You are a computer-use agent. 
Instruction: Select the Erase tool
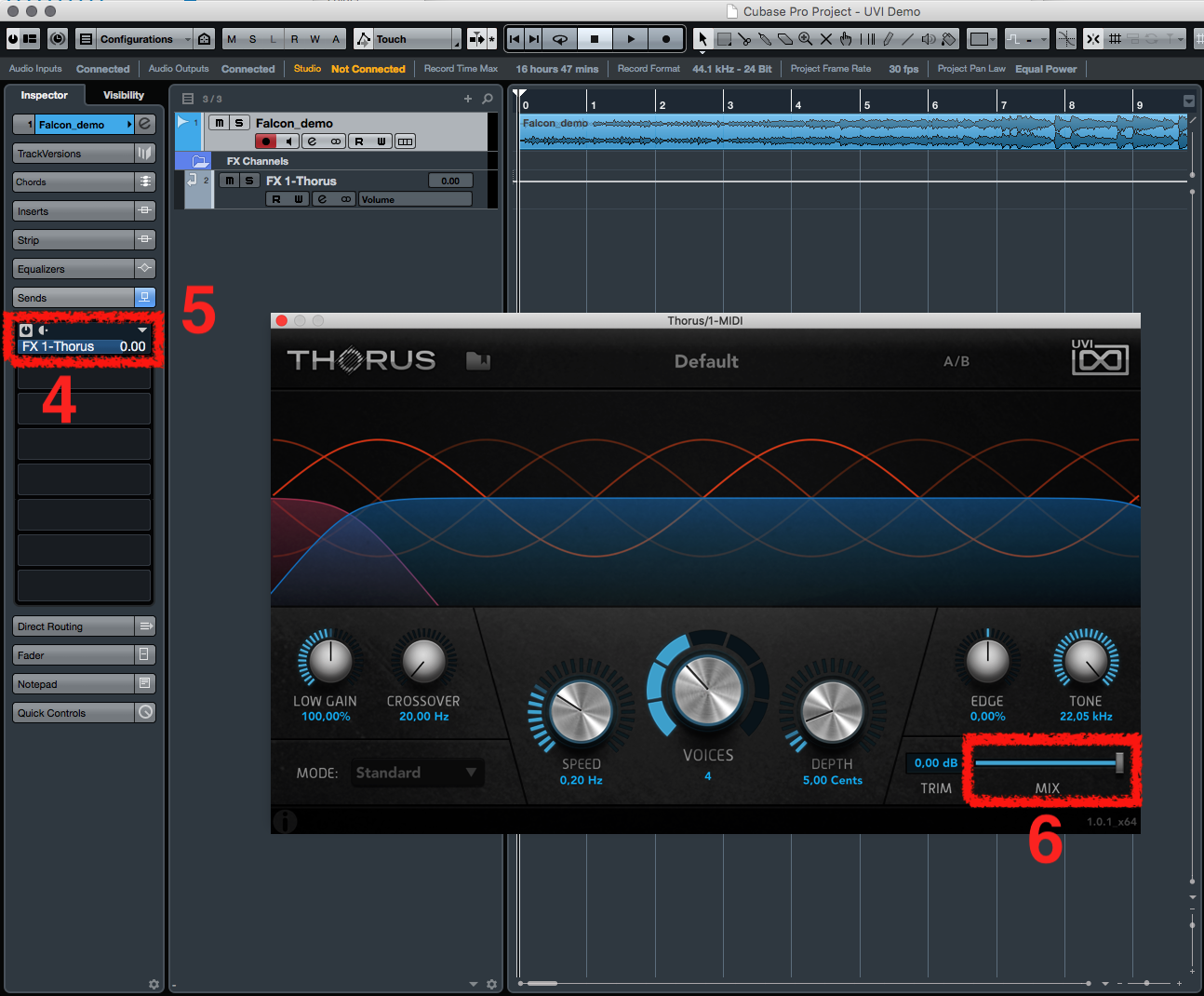785,39
